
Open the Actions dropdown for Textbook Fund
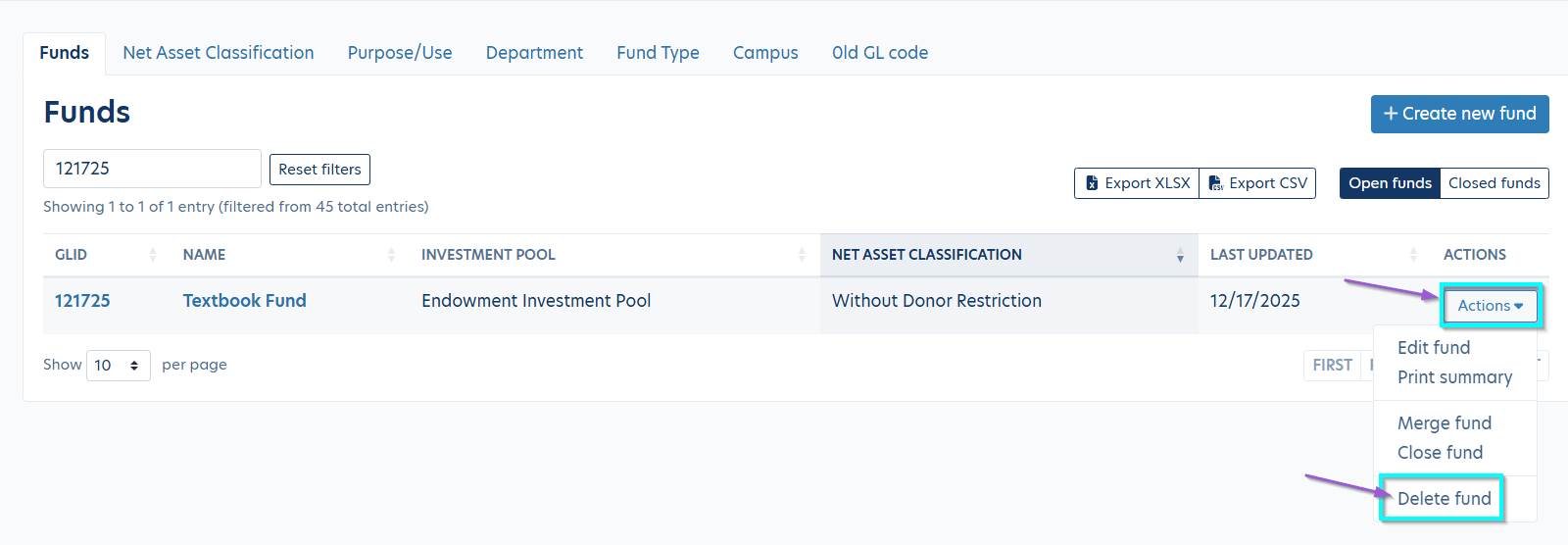pyautogui.click(x=1490, y=306)
